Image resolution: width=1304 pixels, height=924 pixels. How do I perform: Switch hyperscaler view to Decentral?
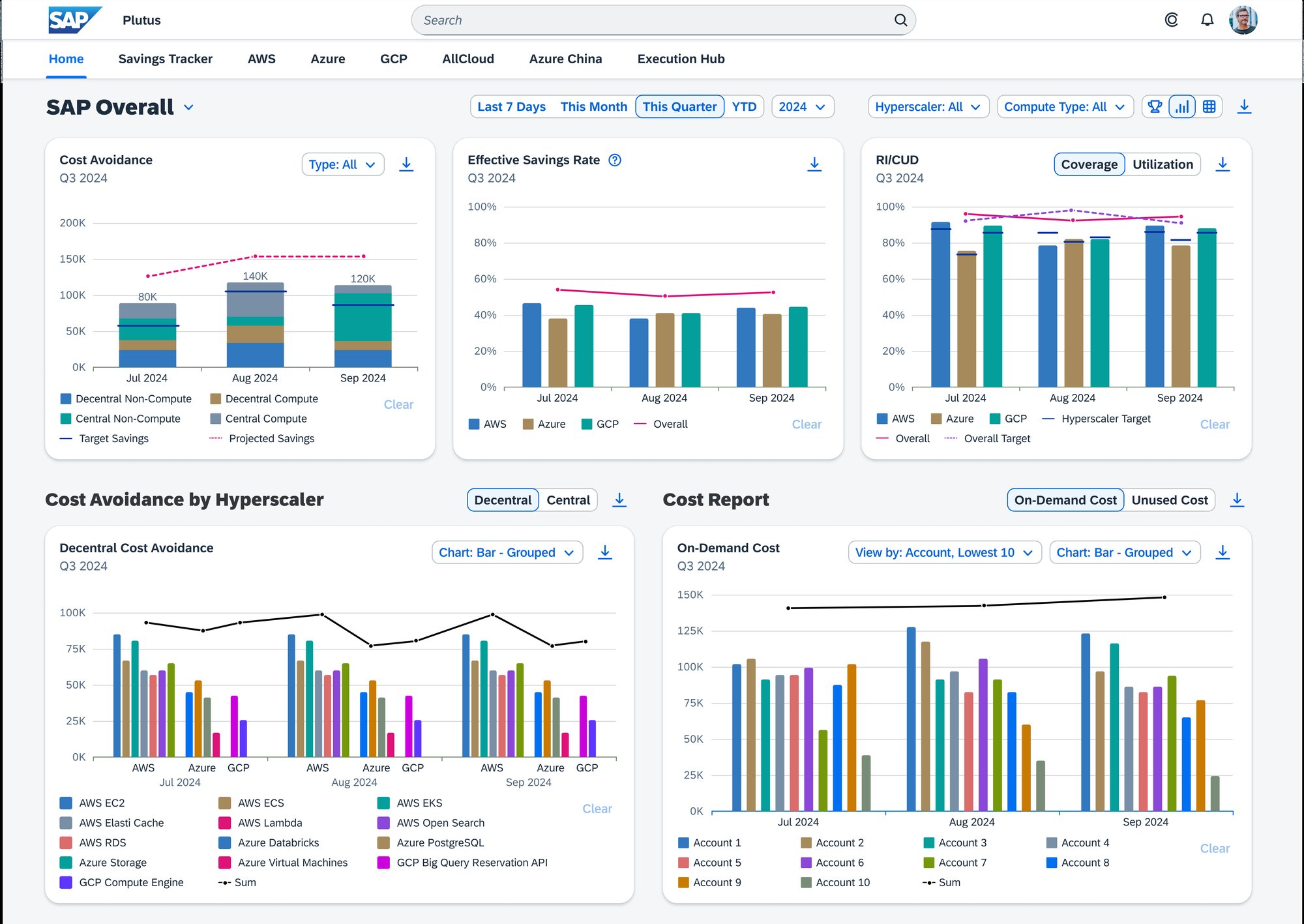503,500
